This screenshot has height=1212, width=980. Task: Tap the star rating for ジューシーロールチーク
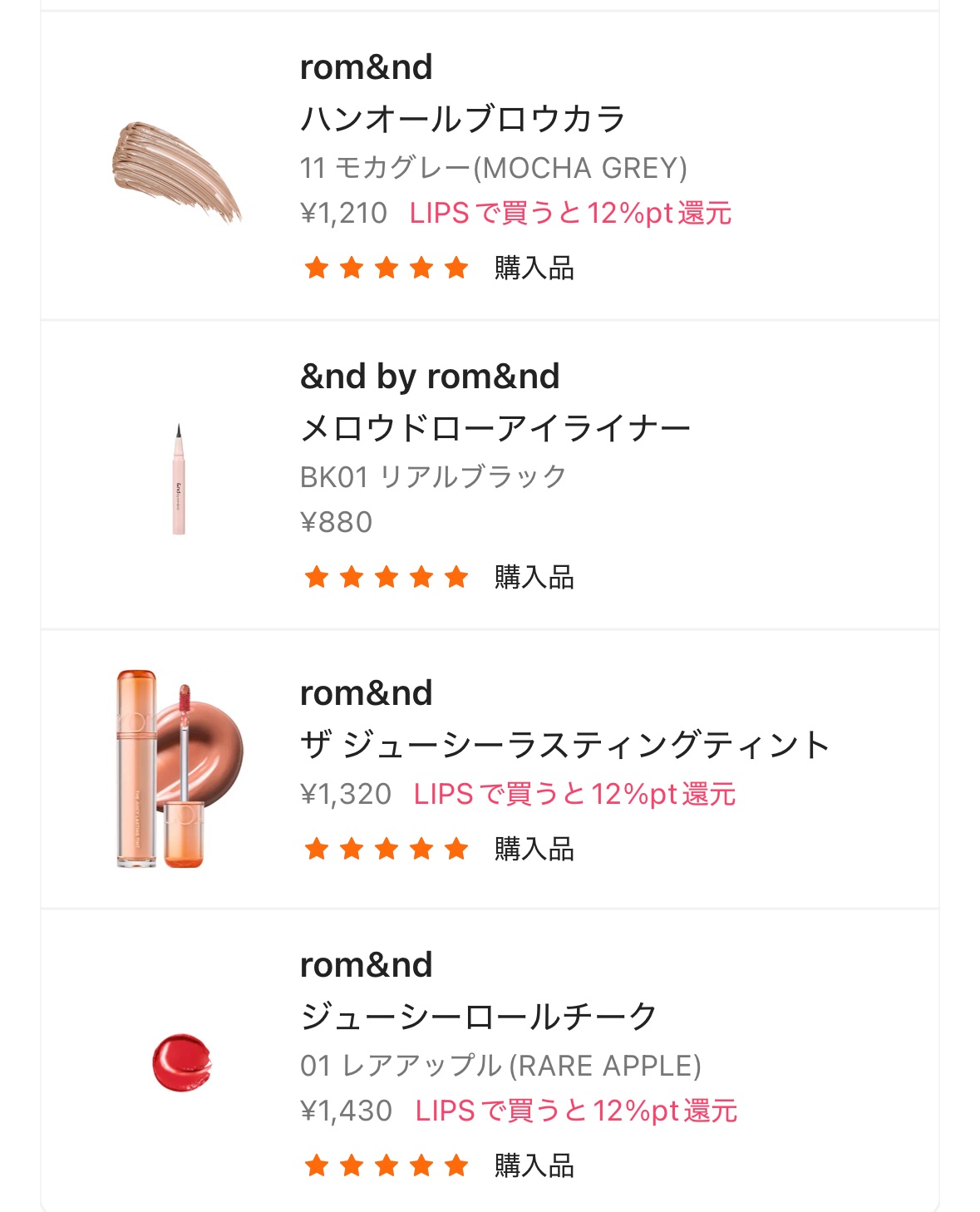[387, 1165]
